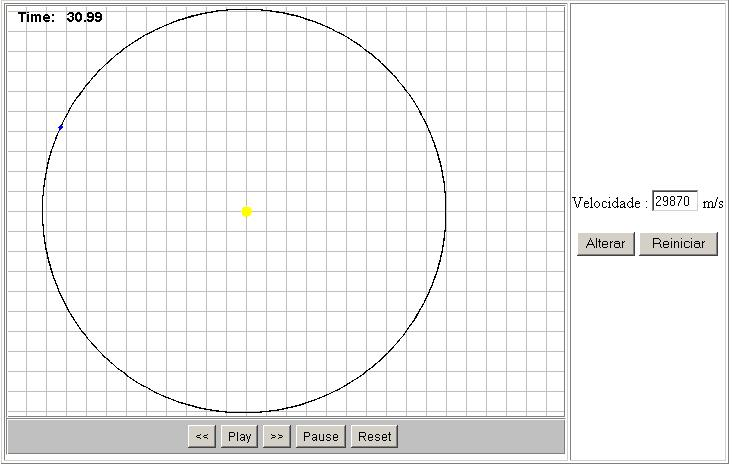This screenshot has height=466, width=732.
Task: Reset the simulation timer
Action: [x=374, y=437]
